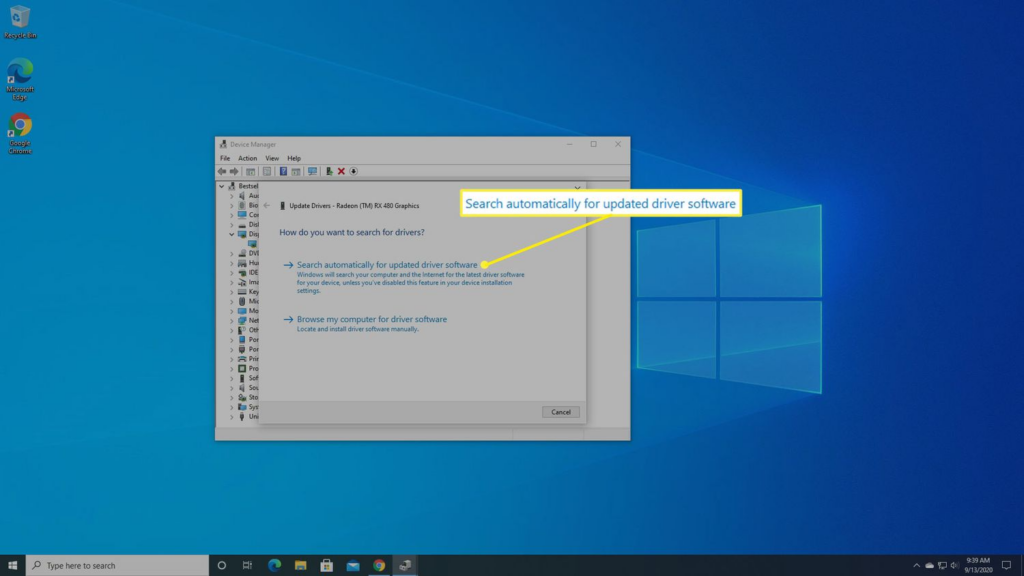Collapse the Disp display adapters chevron
Viewport: 1024px width, 576px height.
pos(231,234)
